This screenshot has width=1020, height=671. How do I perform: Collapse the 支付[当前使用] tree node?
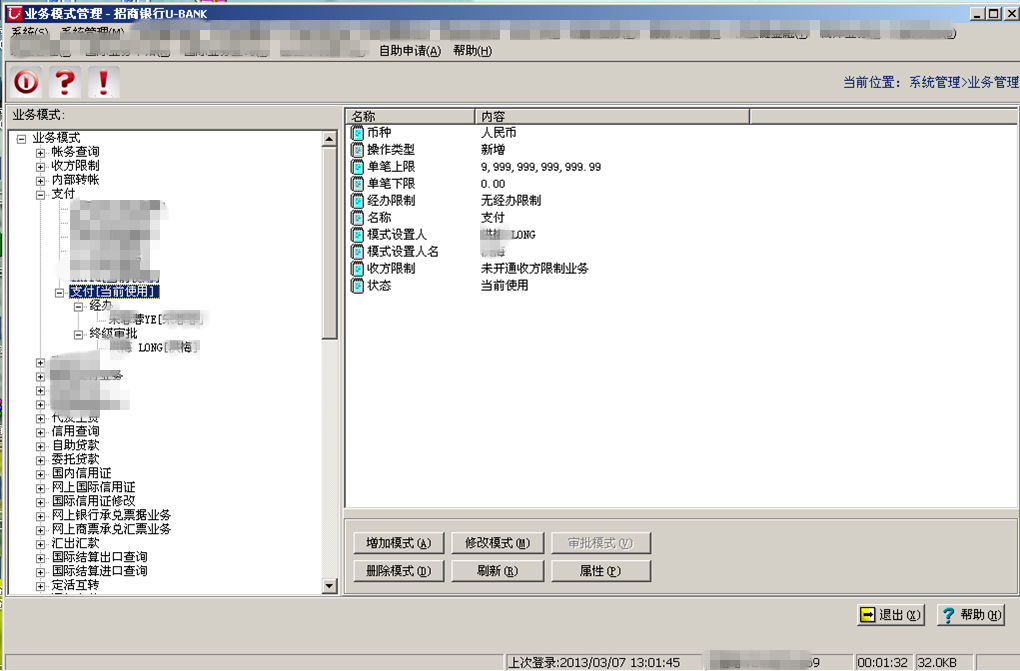pyautogui.click(x=59, y=293)
